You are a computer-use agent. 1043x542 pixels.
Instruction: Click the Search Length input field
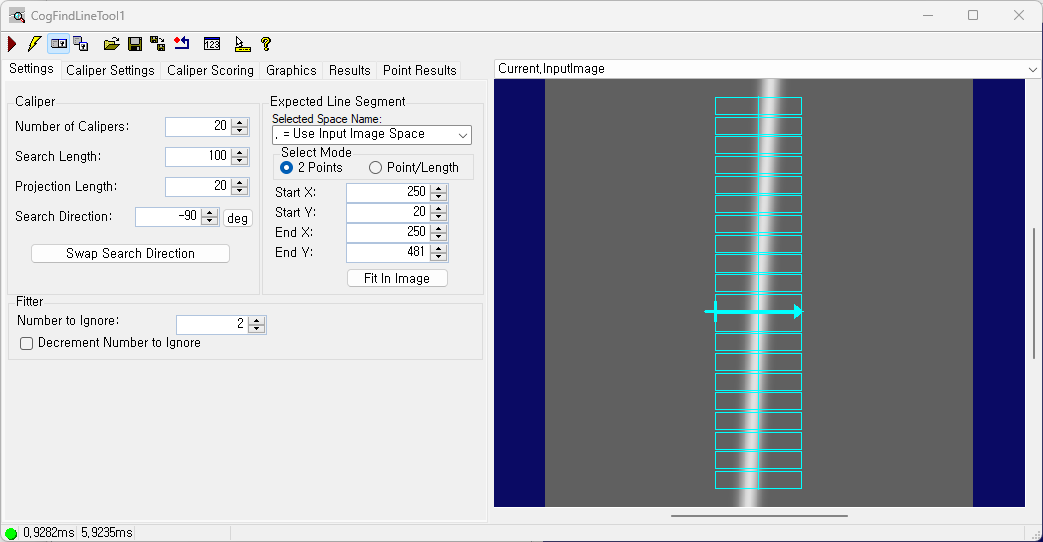click(x=197, y=157)
